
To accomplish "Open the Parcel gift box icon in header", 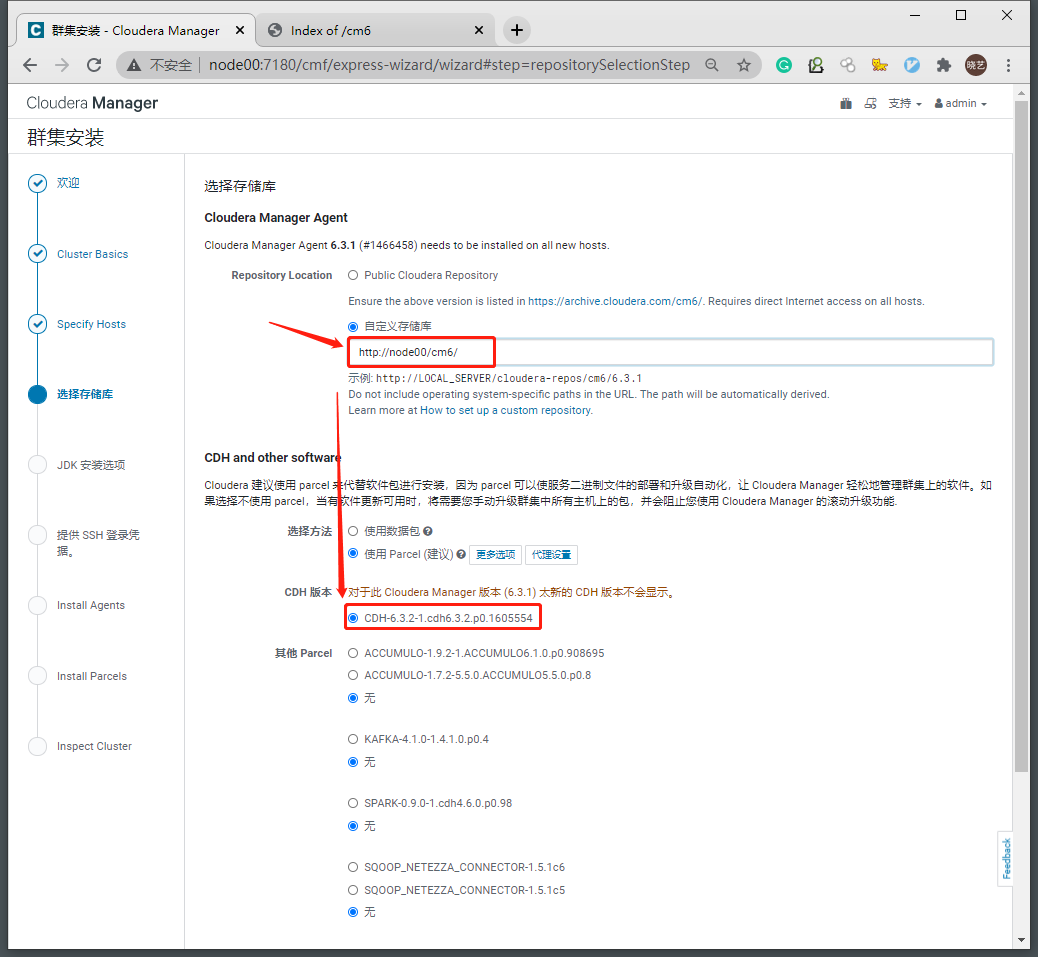I will pos(845,103).
